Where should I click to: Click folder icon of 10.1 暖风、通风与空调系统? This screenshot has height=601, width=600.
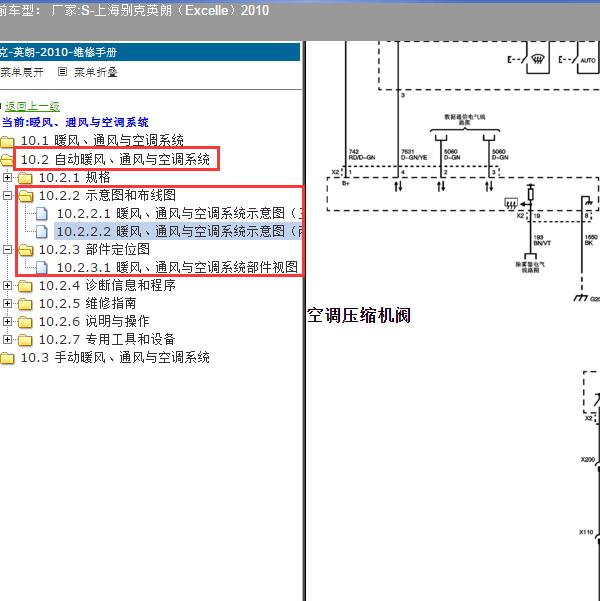(x=7, y=142)
